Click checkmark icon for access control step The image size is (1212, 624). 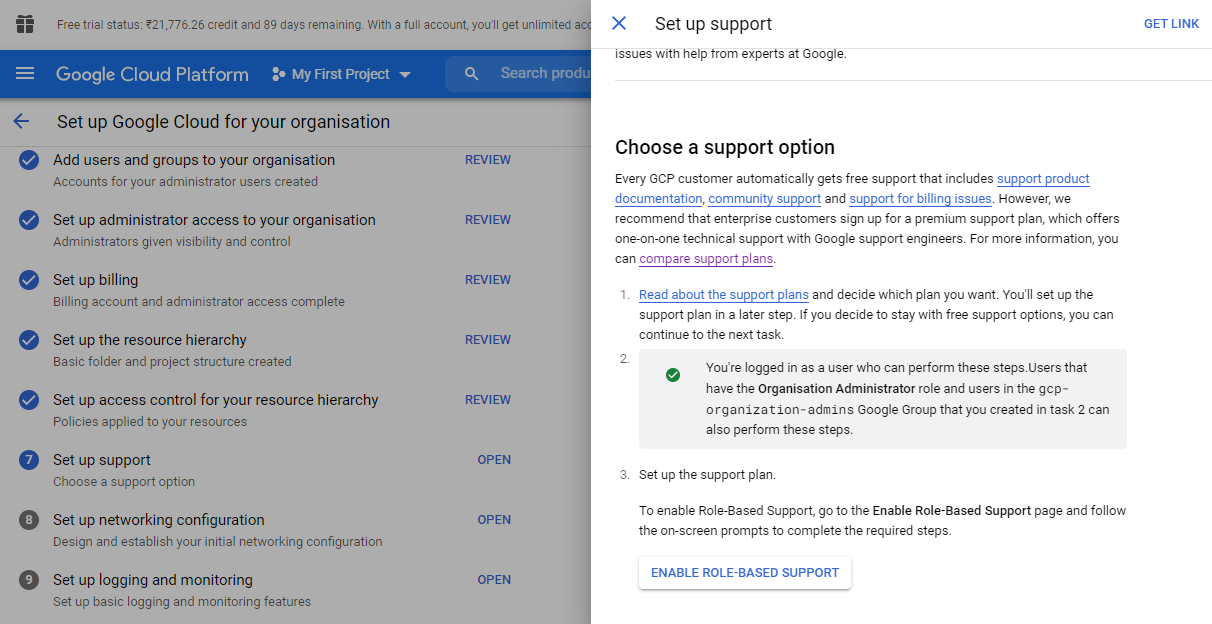tap(29, 400)
